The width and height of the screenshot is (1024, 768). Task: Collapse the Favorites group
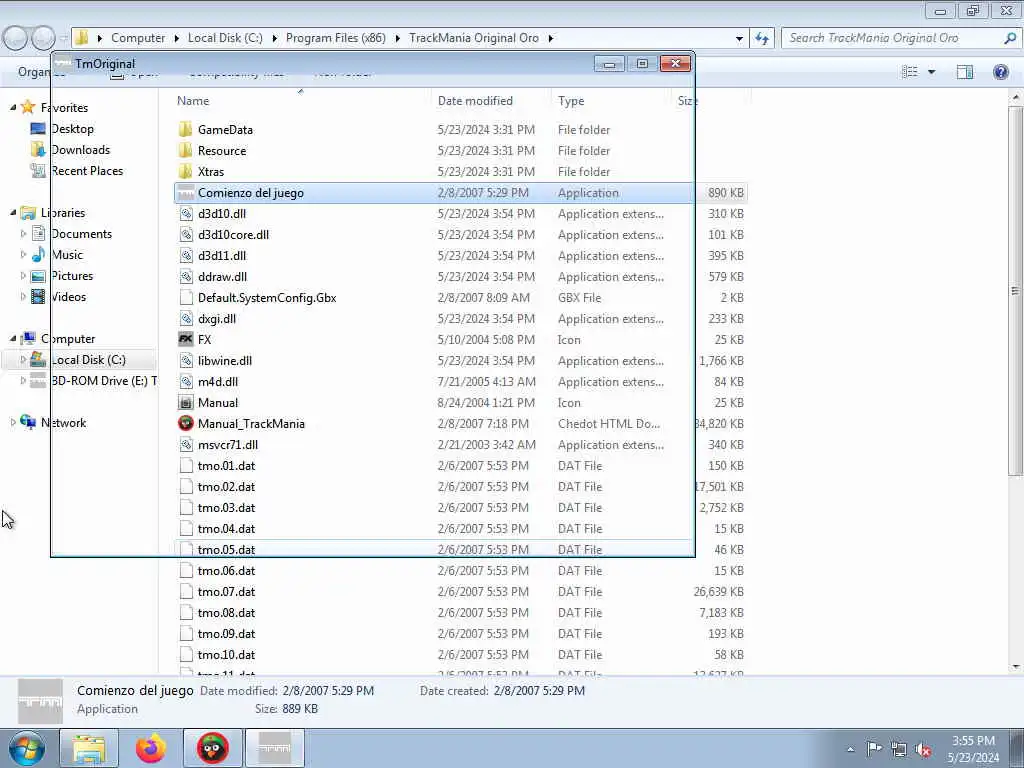click(13, 107)
